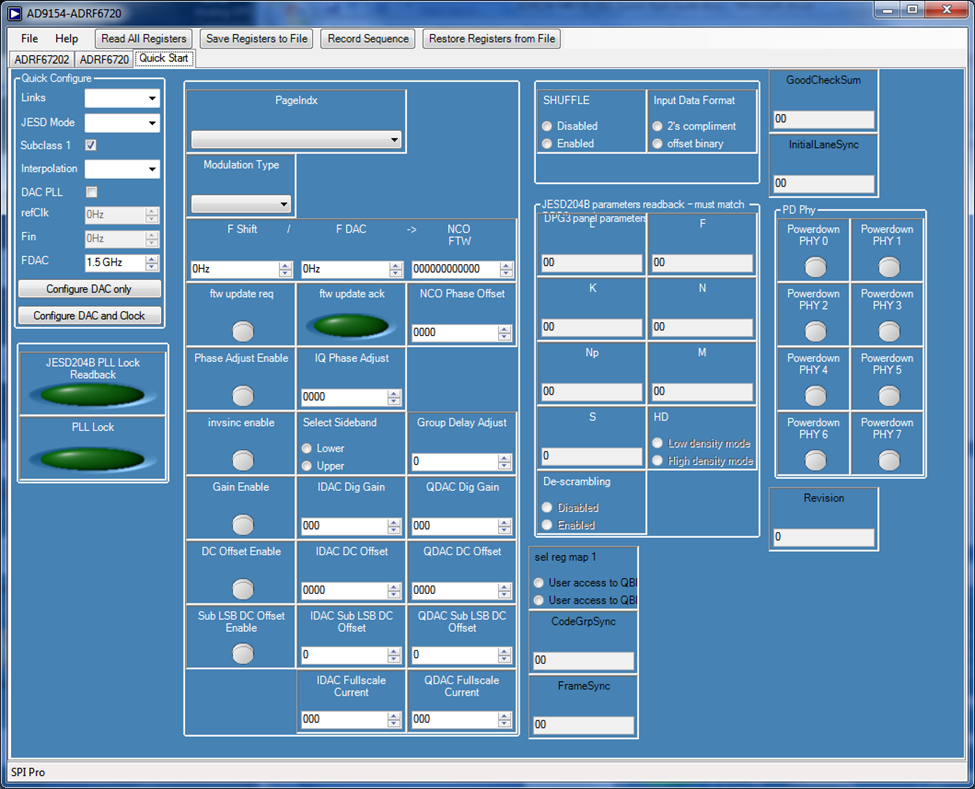Open the File menu
Viewport: 975px width, 789px height.
tap(30, 39)
